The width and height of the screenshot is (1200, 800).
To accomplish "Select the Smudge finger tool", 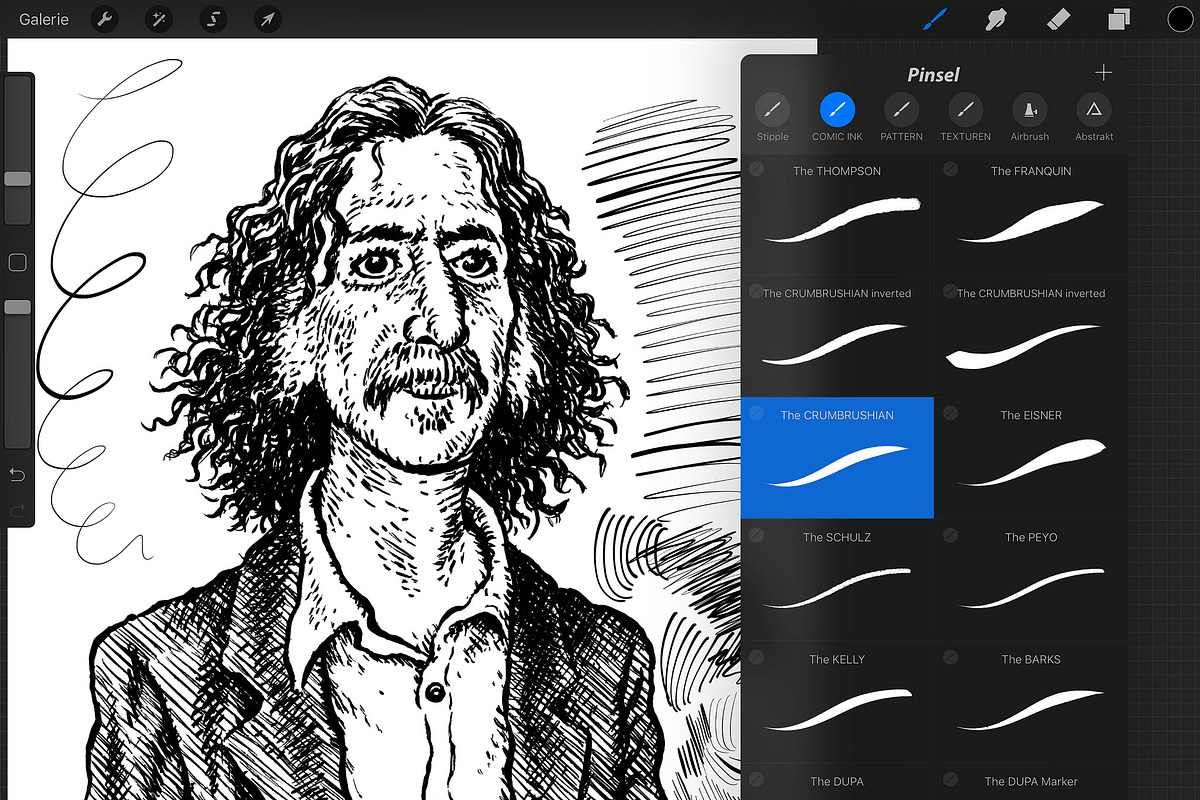I will [x=996, y=19].
